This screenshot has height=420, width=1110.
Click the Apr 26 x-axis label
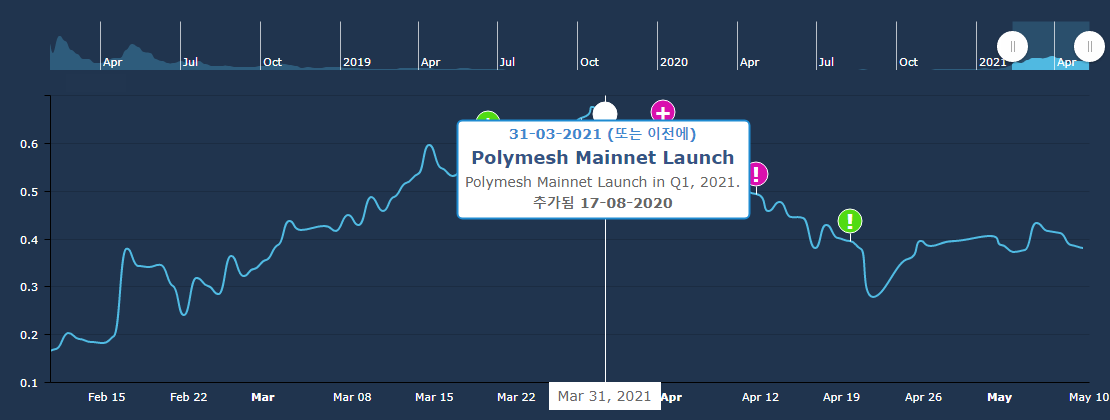tap(923, 397)
